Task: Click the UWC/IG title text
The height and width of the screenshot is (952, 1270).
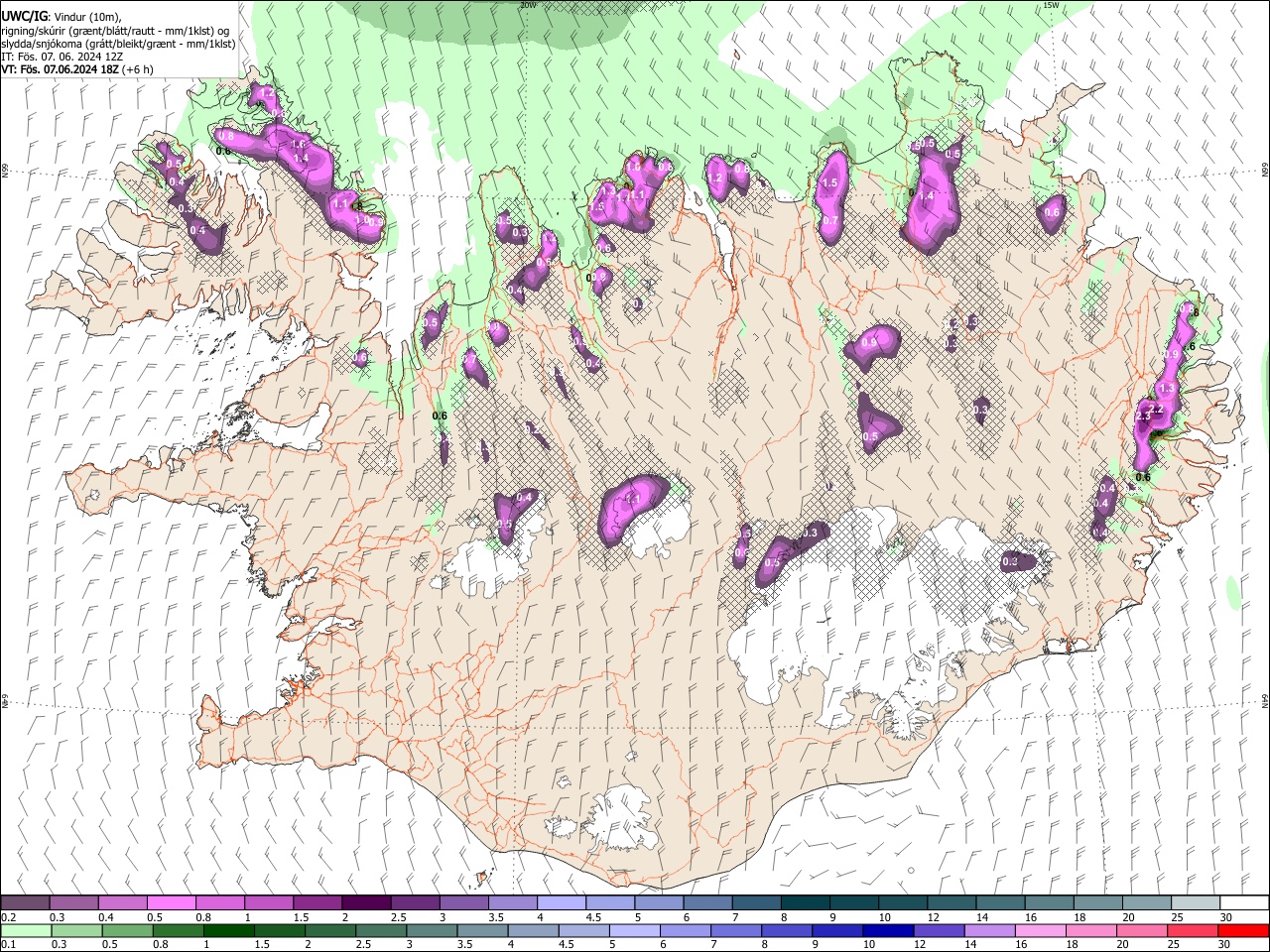Action: [23, 16]
